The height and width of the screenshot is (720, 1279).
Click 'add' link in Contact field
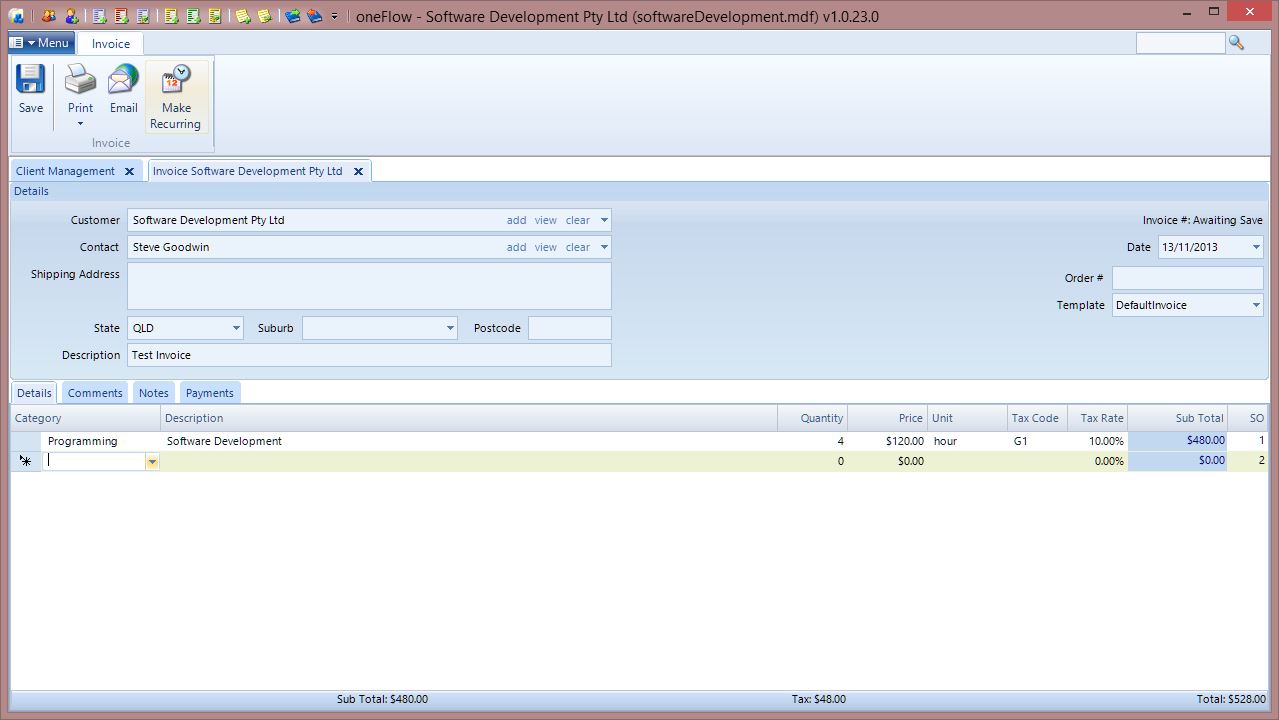pyautogui.click(x=516, y=247)
